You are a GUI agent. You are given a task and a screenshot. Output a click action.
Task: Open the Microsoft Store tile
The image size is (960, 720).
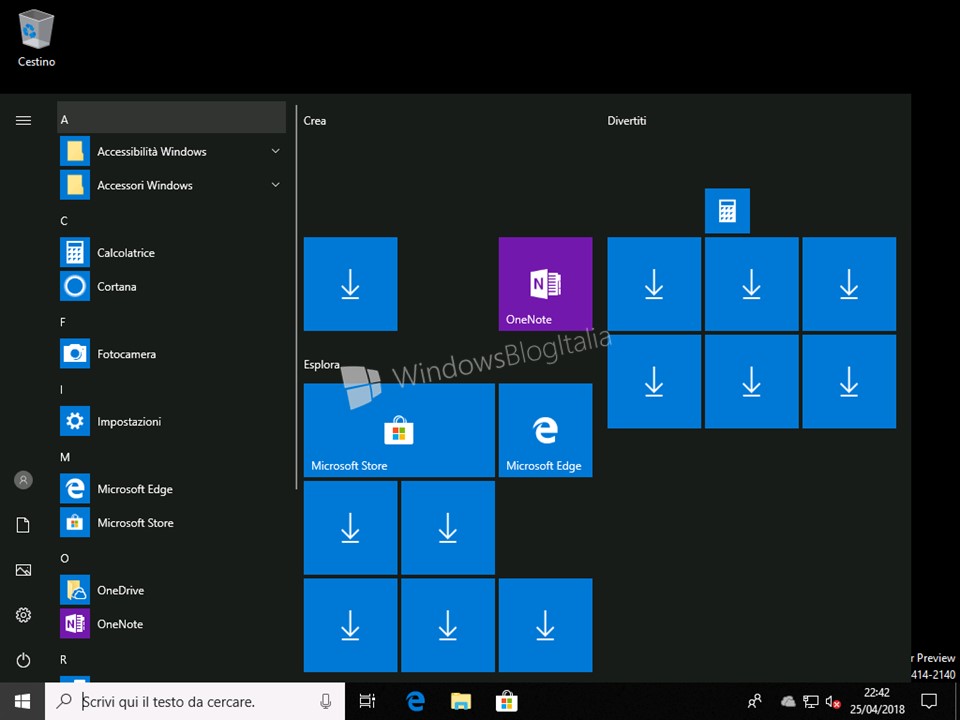tap(399, 430)
